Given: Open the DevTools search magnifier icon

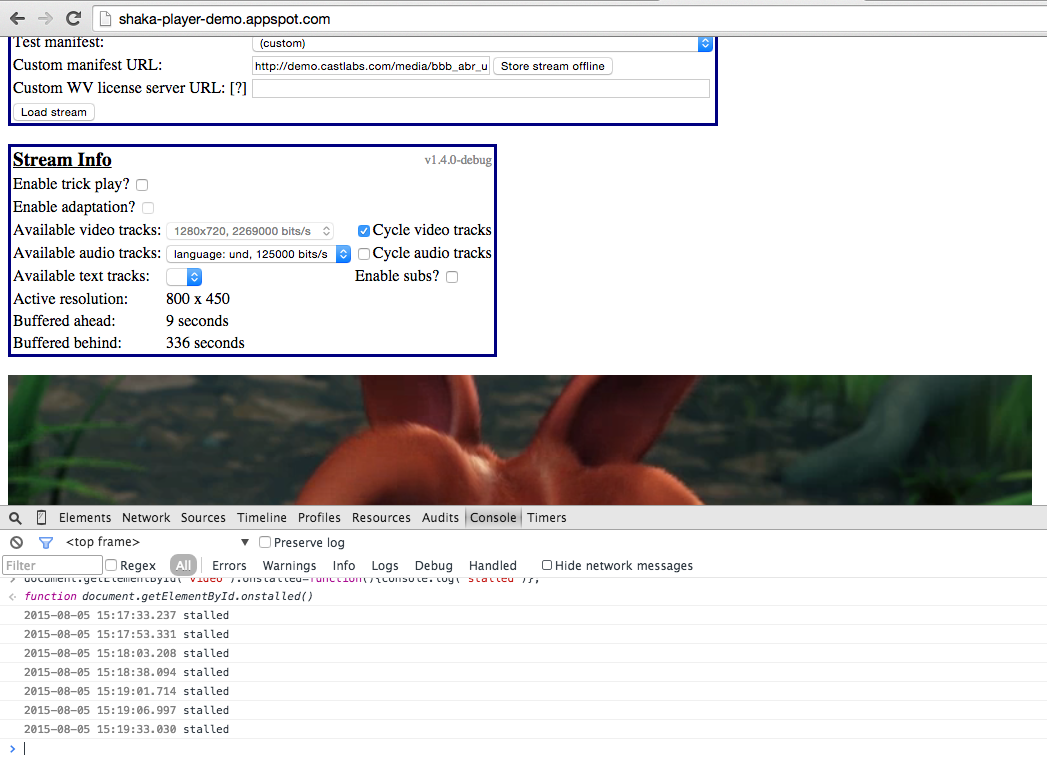Looking at the screenshot, I should pos(15,518).
